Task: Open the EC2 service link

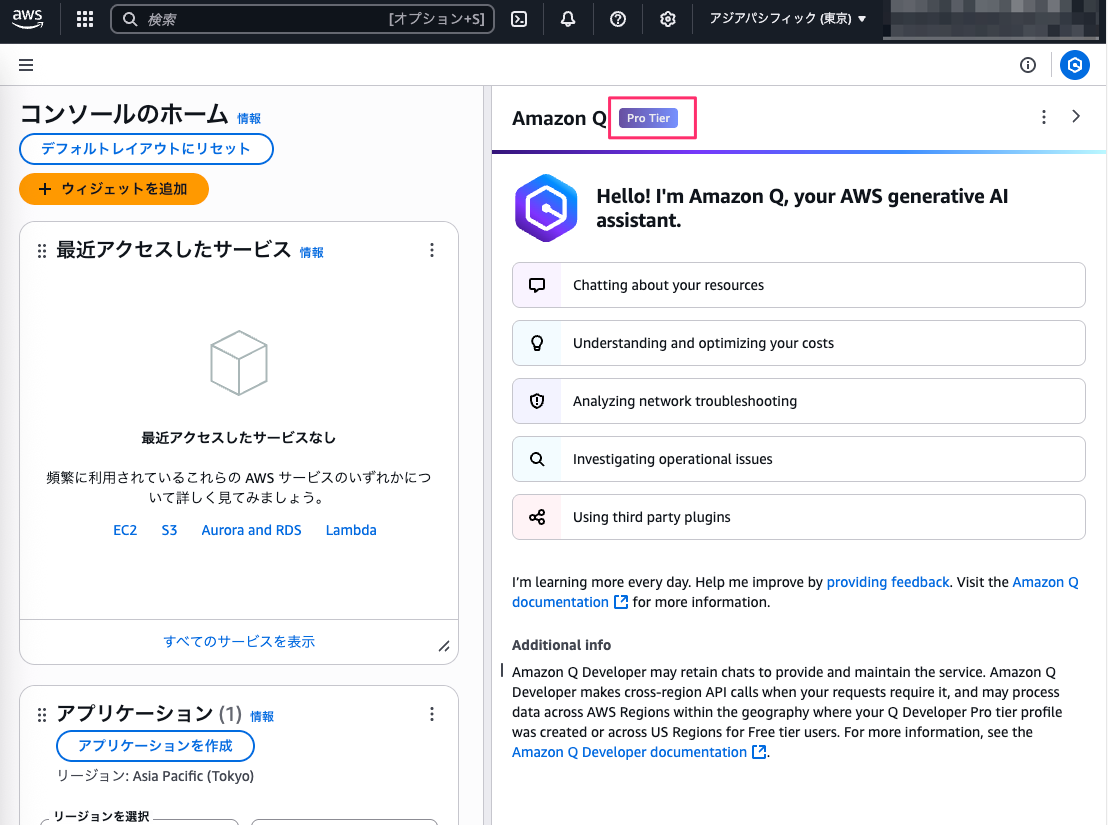Action: point(125,530)
